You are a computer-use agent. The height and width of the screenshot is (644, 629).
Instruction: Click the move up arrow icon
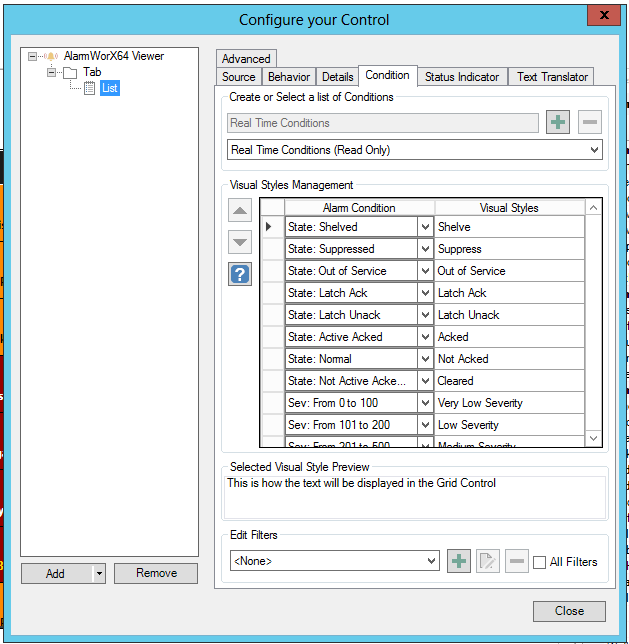point(240,210)
